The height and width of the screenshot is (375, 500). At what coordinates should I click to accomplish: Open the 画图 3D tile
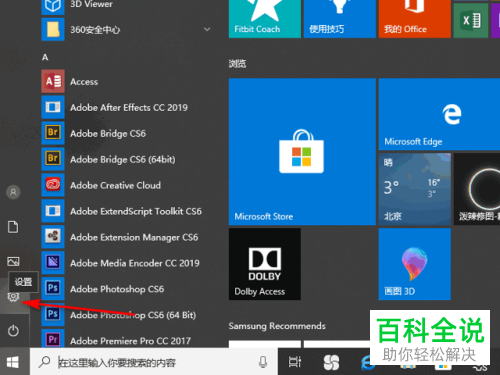tap(415, 264)
